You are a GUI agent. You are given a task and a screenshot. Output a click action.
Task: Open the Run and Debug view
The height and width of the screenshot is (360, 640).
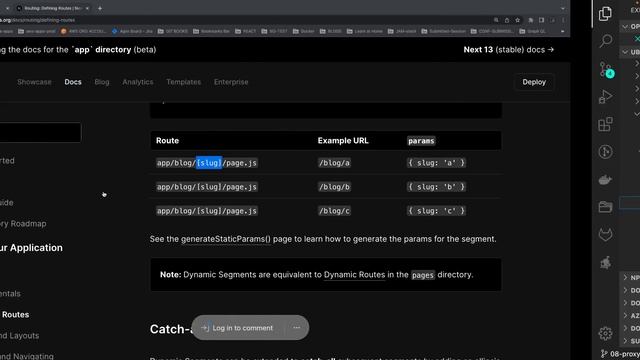(x=606, y=97)
